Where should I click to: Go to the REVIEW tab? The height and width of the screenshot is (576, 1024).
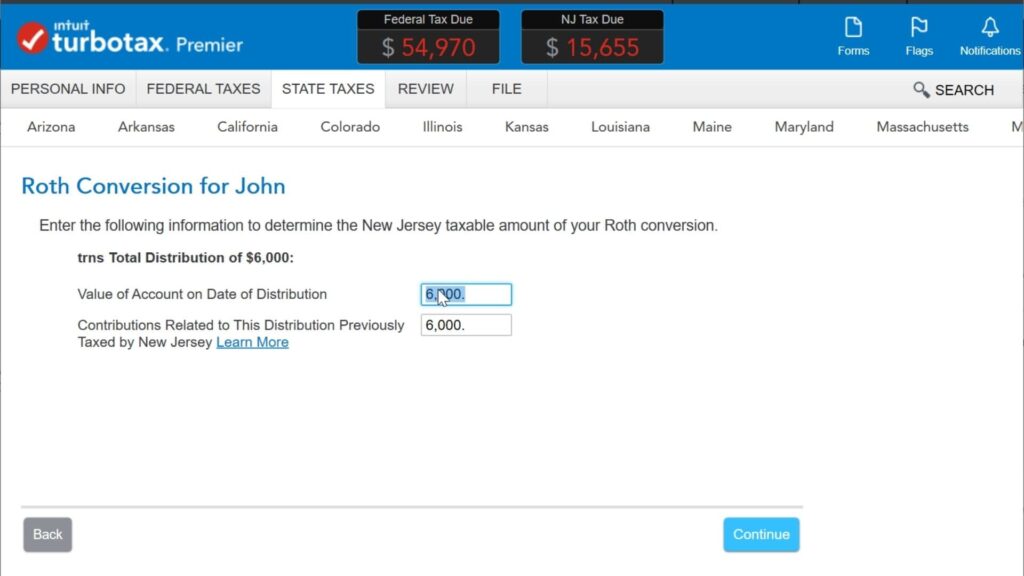pos(426,89)
